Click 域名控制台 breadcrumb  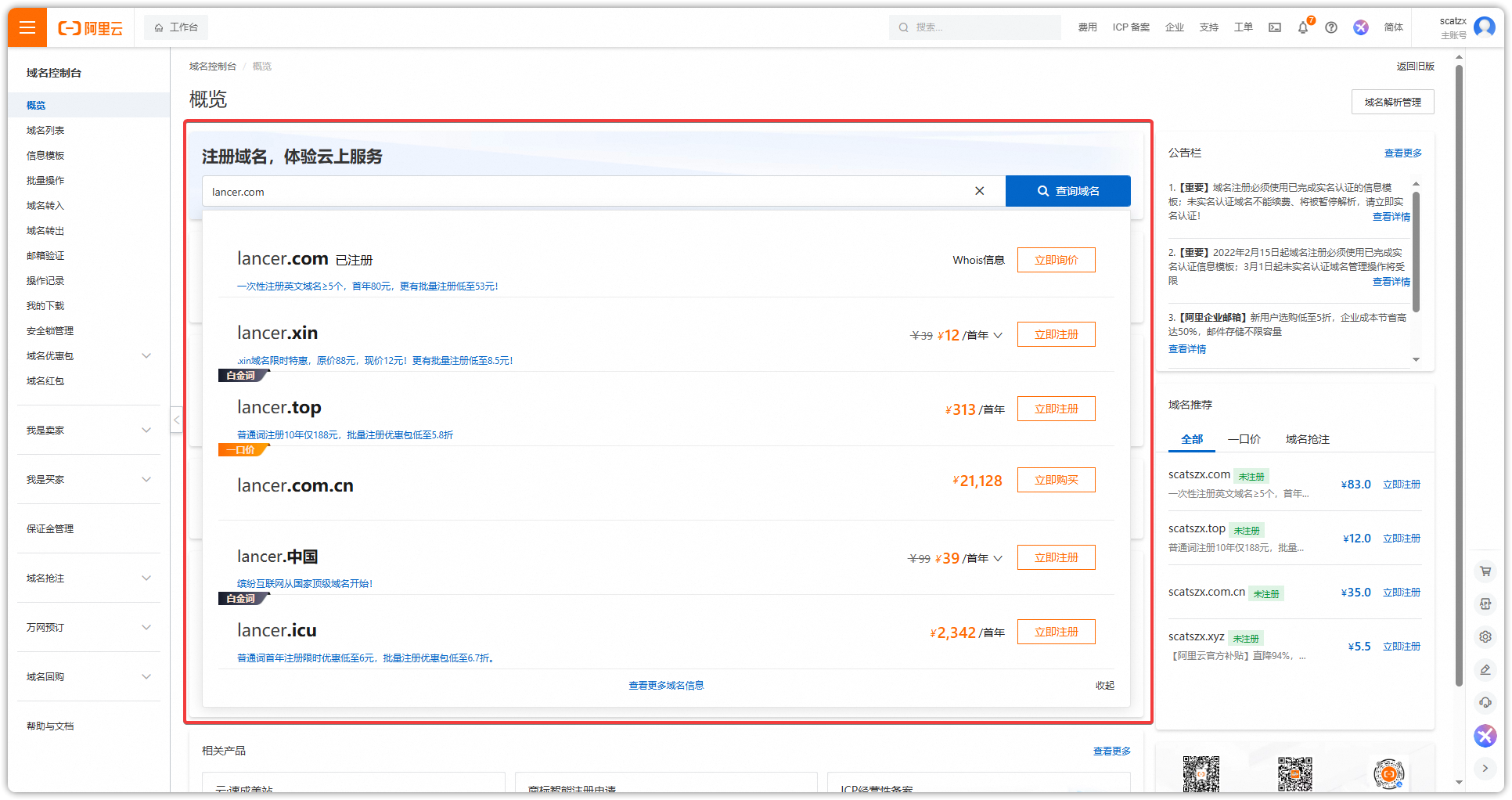point(213,67)
